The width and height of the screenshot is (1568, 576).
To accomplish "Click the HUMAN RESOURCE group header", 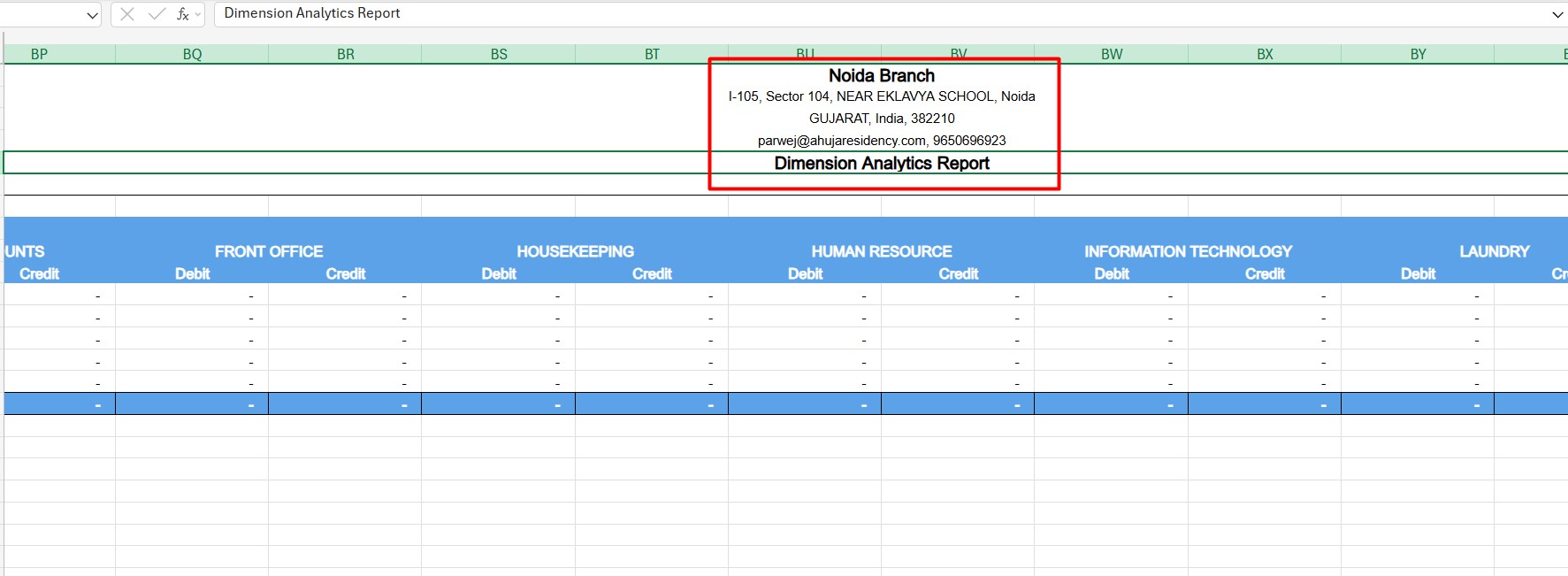I will click(x=882, y=251).
